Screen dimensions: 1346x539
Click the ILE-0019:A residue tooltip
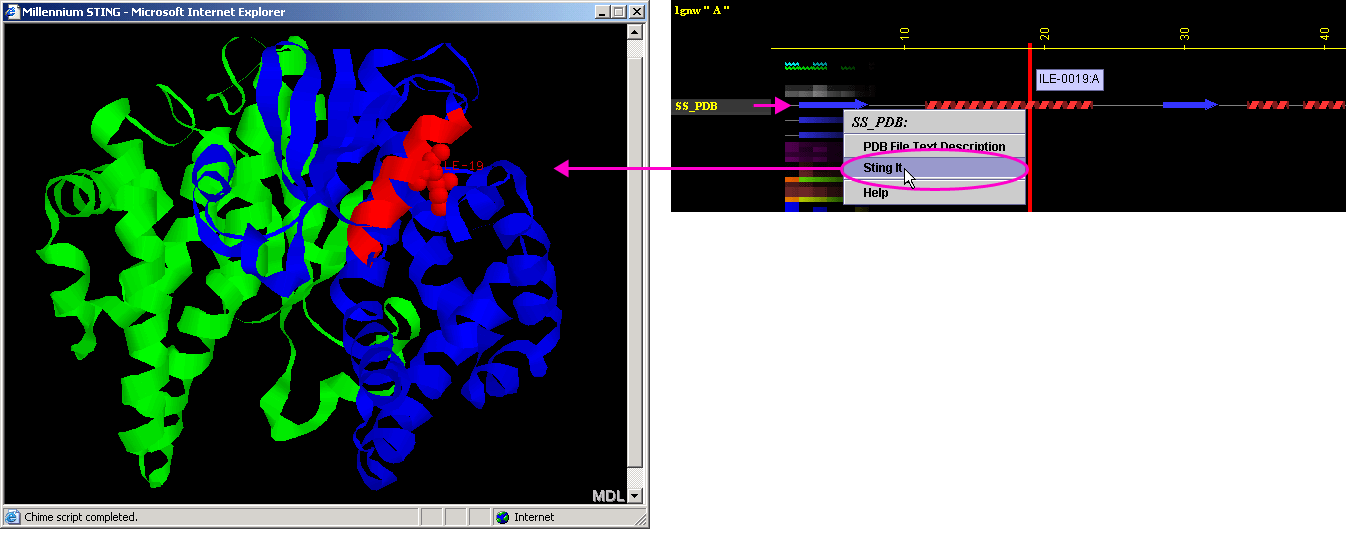coord(1069,79)
